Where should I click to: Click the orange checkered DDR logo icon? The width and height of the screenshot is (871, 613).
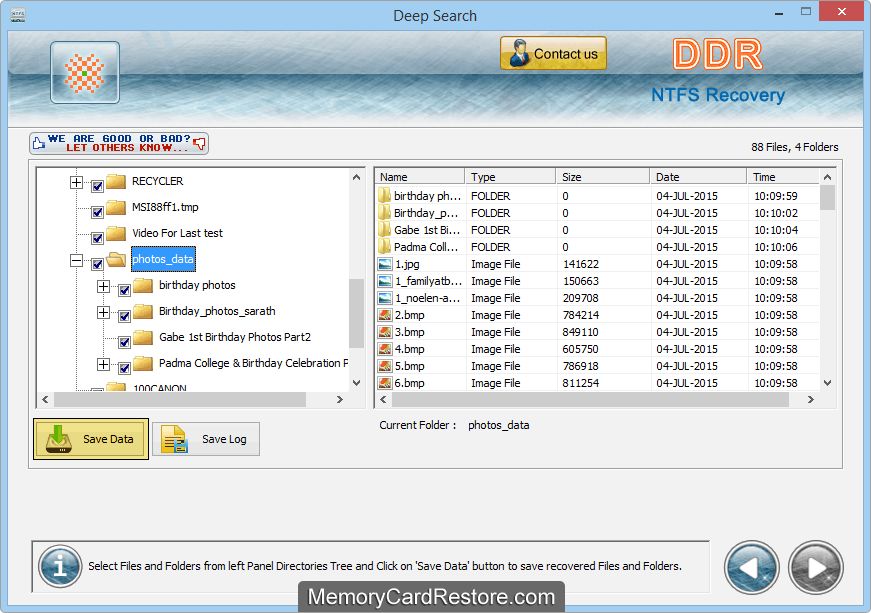84,72
